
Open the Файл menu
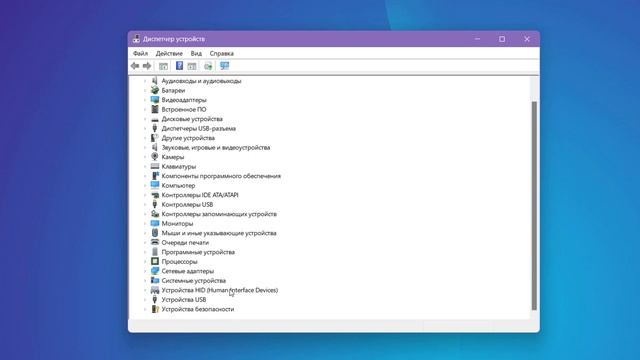click(x=140, y=53)
